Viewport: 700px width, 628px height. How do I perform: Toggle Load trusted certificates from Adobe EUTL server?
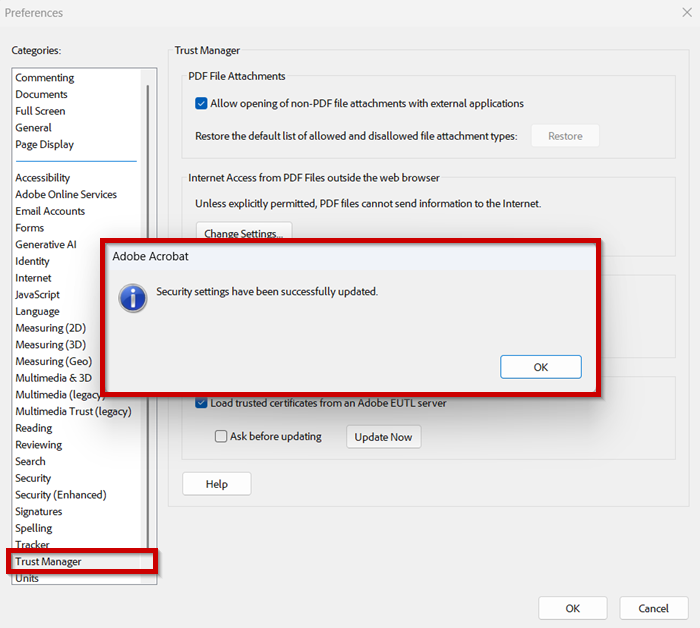point(201,404)
